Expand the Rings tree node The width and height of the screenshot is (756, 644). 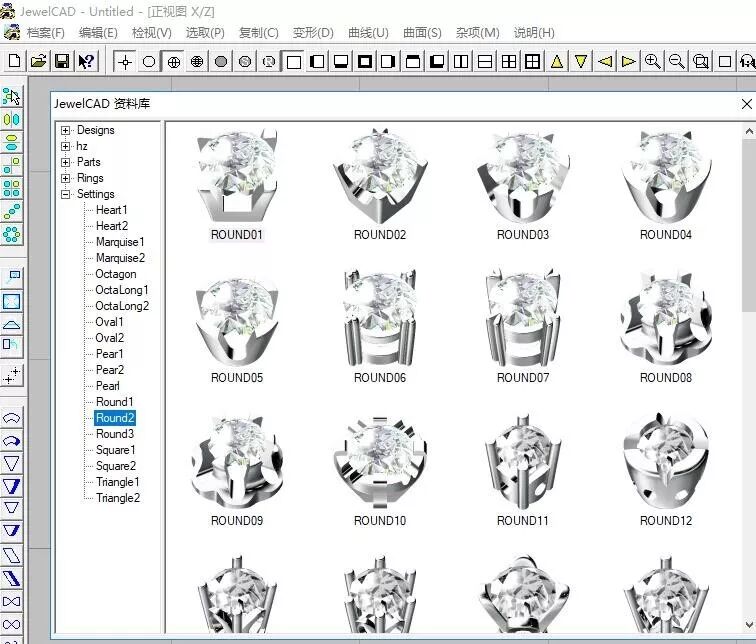66,178
